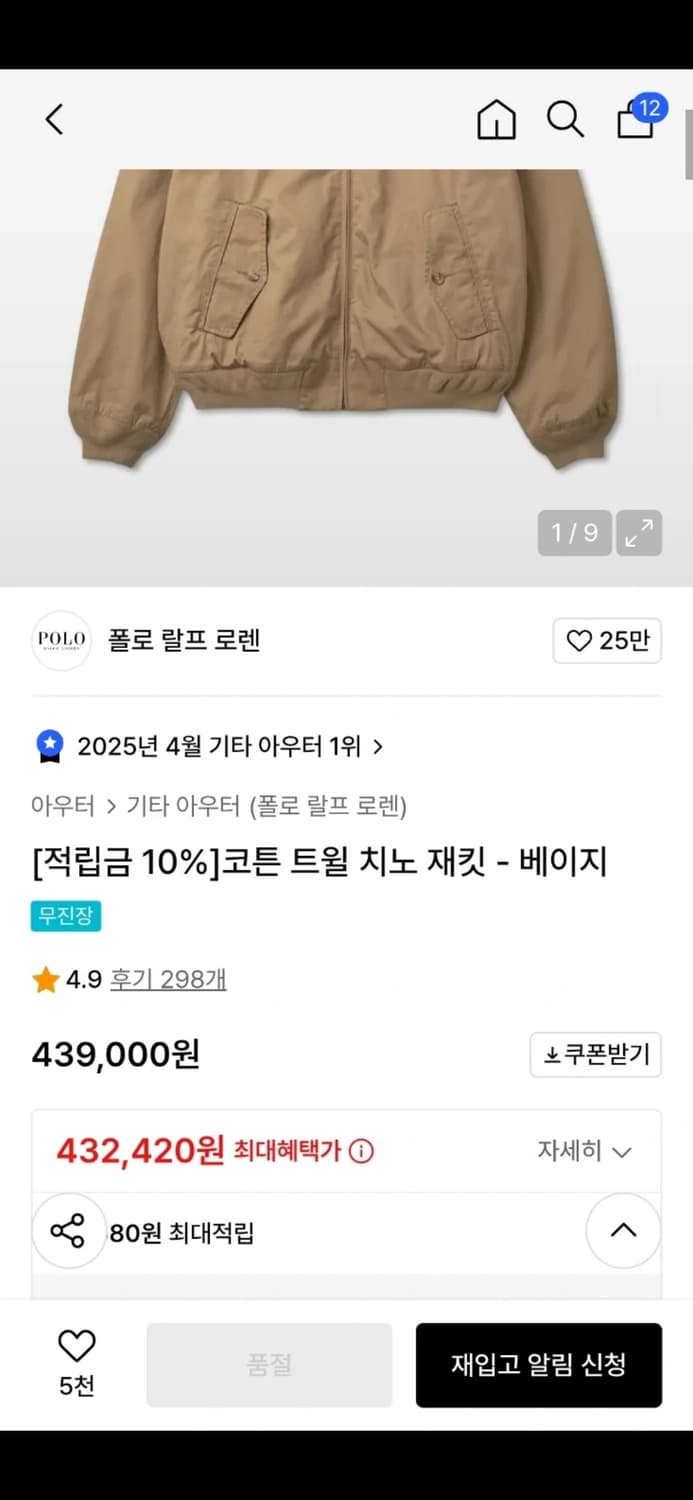693x1500 pixels.
Task: Toggle the brand like heart showing 25만
Action: pyautogui.click(x=607, y=641)
